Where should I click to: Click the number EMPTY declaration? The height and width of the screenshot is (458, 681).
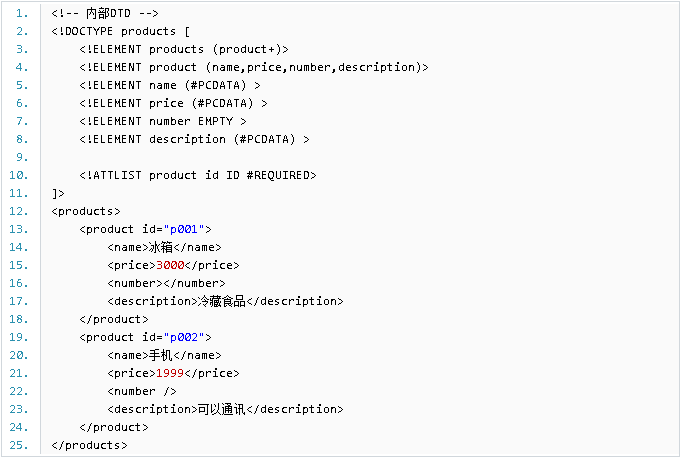tap(163, 122)
